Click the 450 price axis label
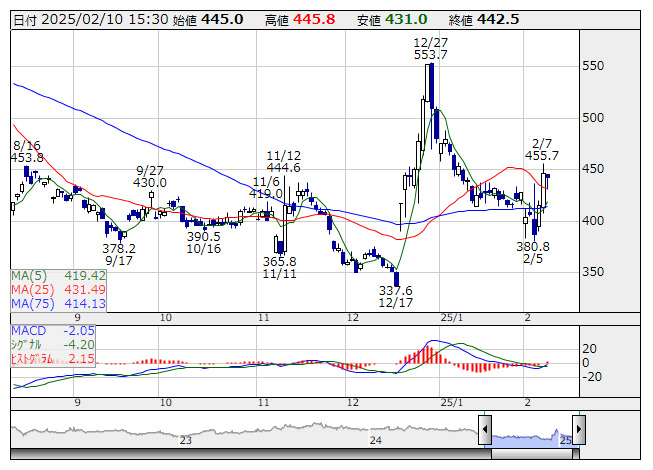Image resolution: width=653 pixels, height=470 pixels. pyautogui.click(x=593, y=169)
